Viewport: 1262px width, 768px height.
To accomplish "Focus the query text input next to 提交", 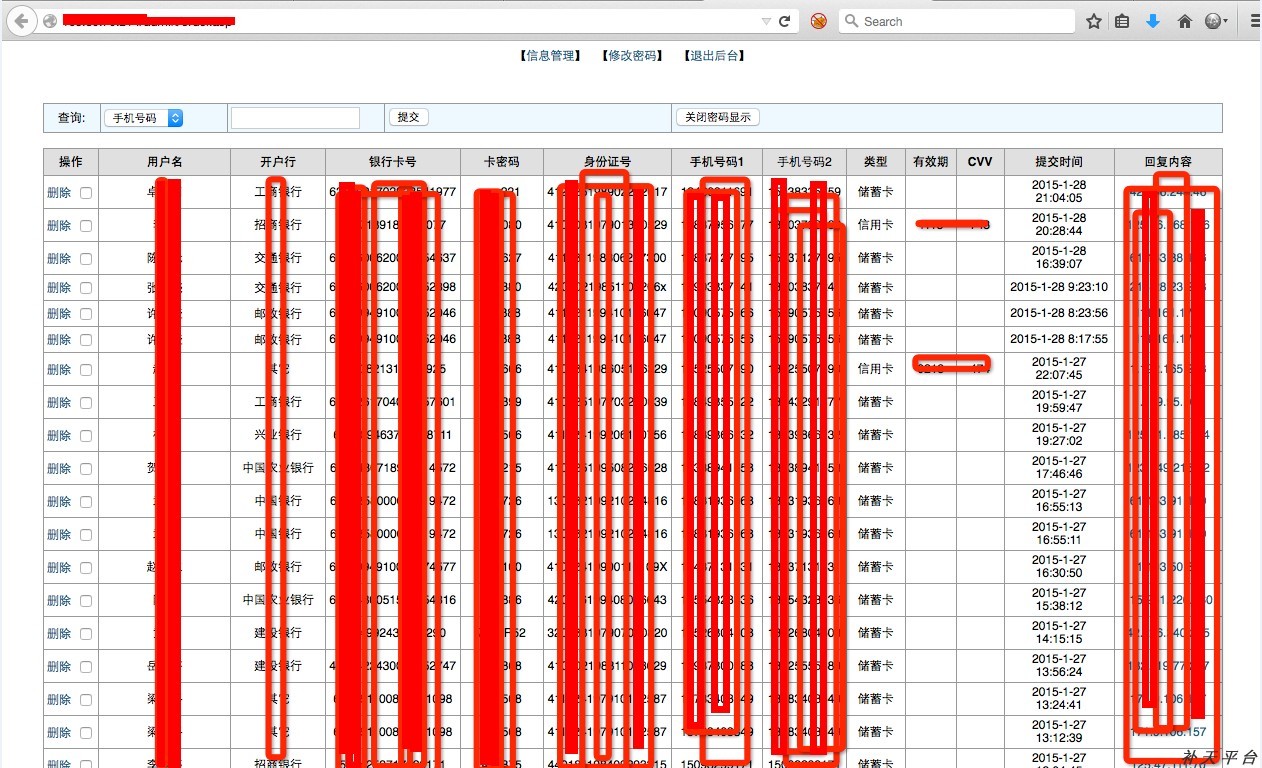I will point(295,118).
